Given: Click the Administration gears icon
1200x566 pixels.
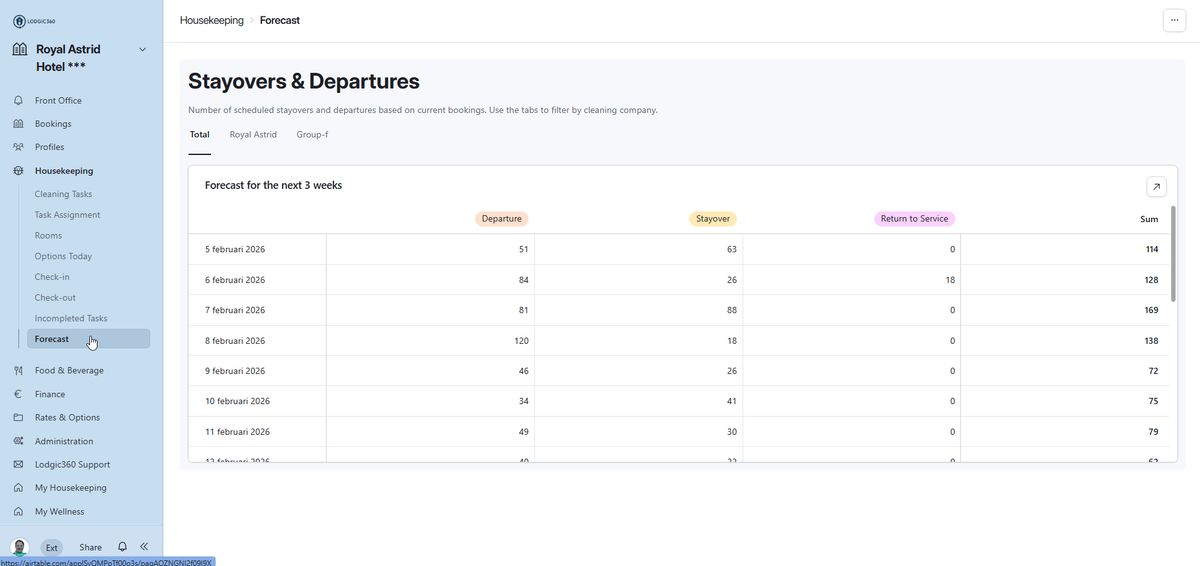Looking at the screenshot, I should coord(18,441).
